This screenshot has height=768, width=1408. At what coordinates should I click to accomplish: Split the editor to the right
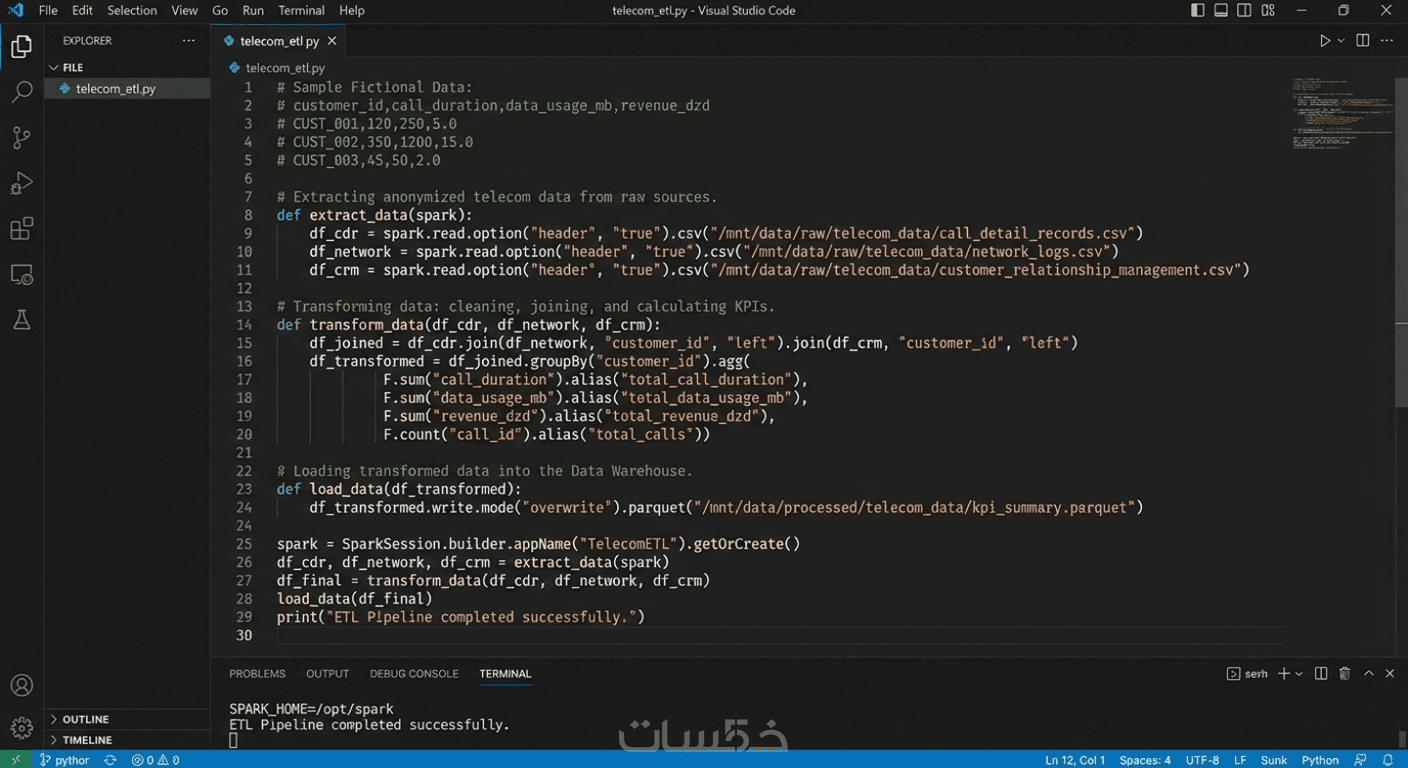coord(1363,41)
